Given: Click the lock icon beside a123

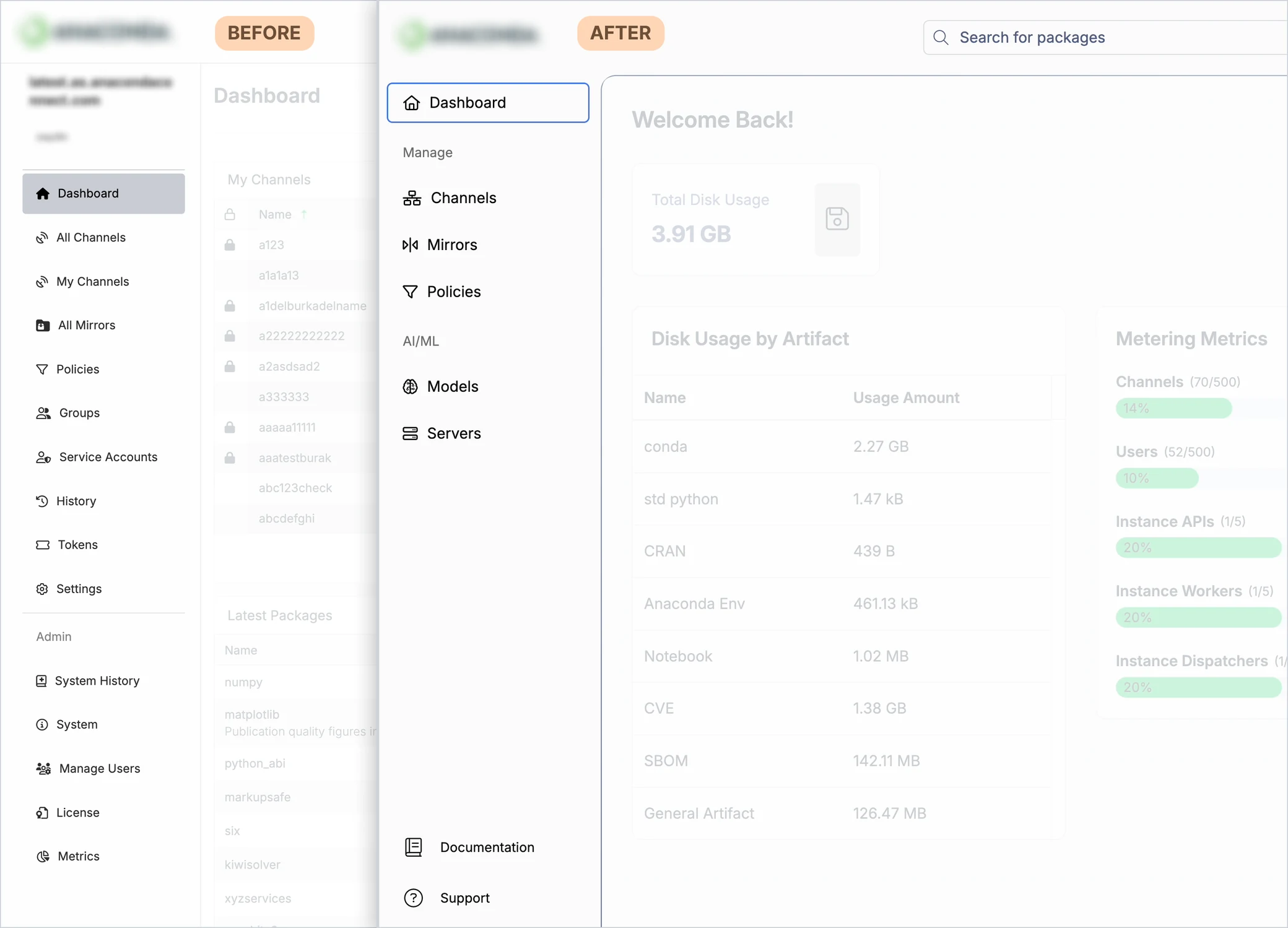Looking at the screenshot, I should pos(230,245).
